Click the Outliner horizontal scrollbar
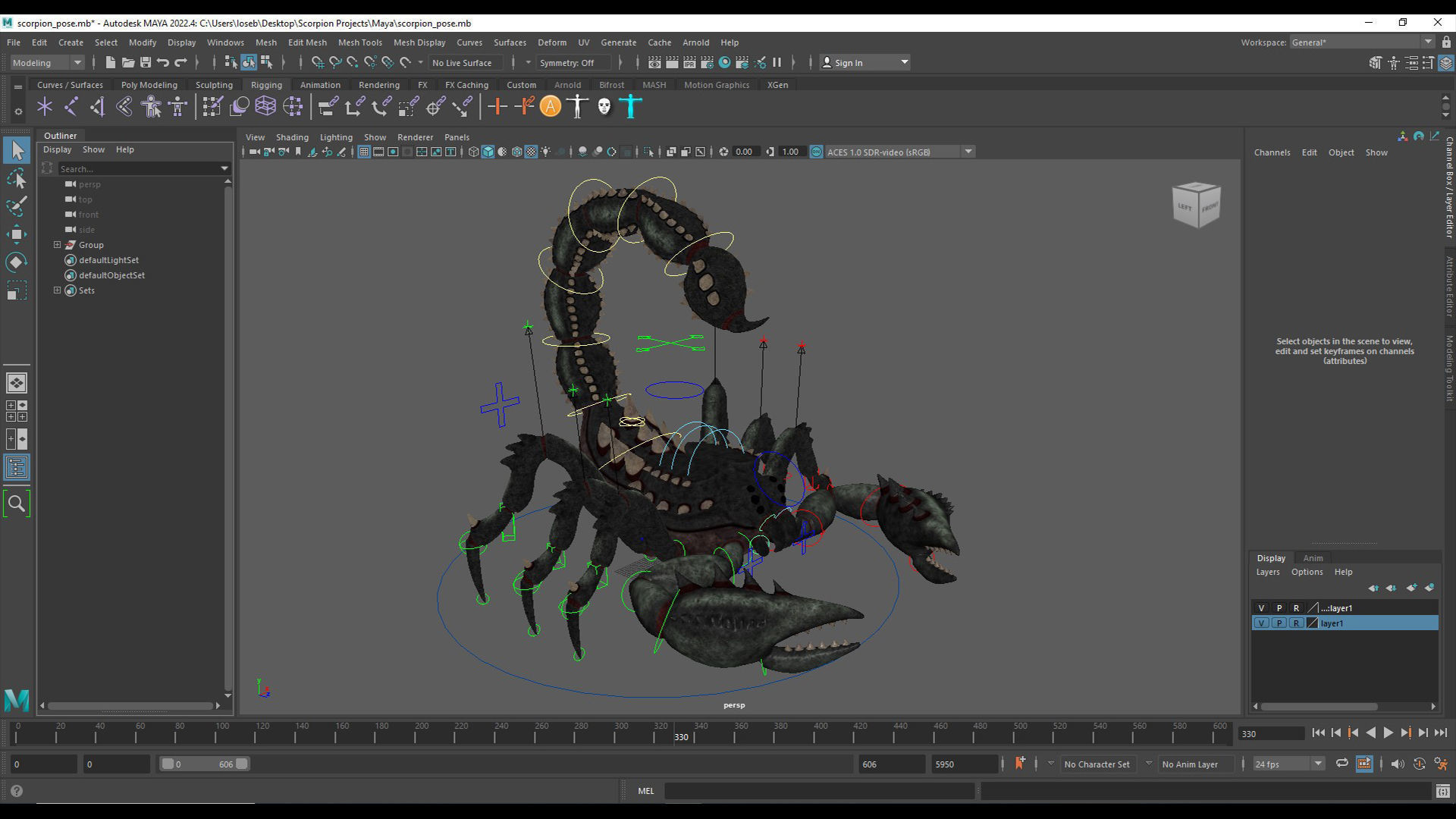This screenshot has height=819, width=1456. [x=129, y=706]
